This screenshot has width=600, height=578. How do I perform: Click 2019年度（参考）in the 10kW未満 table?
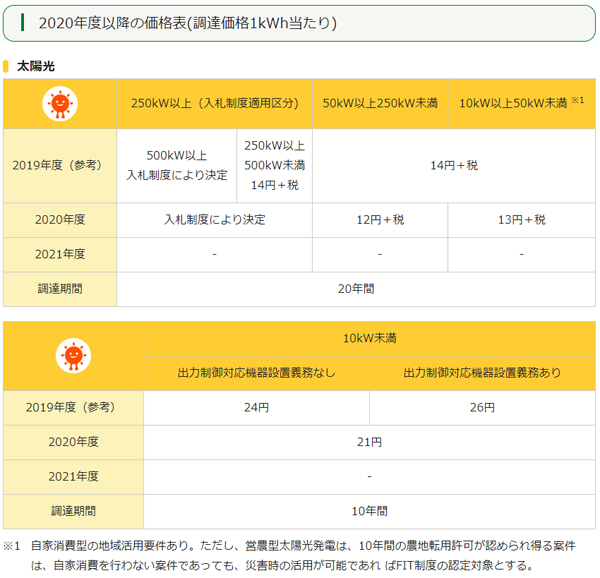(73, 408)
